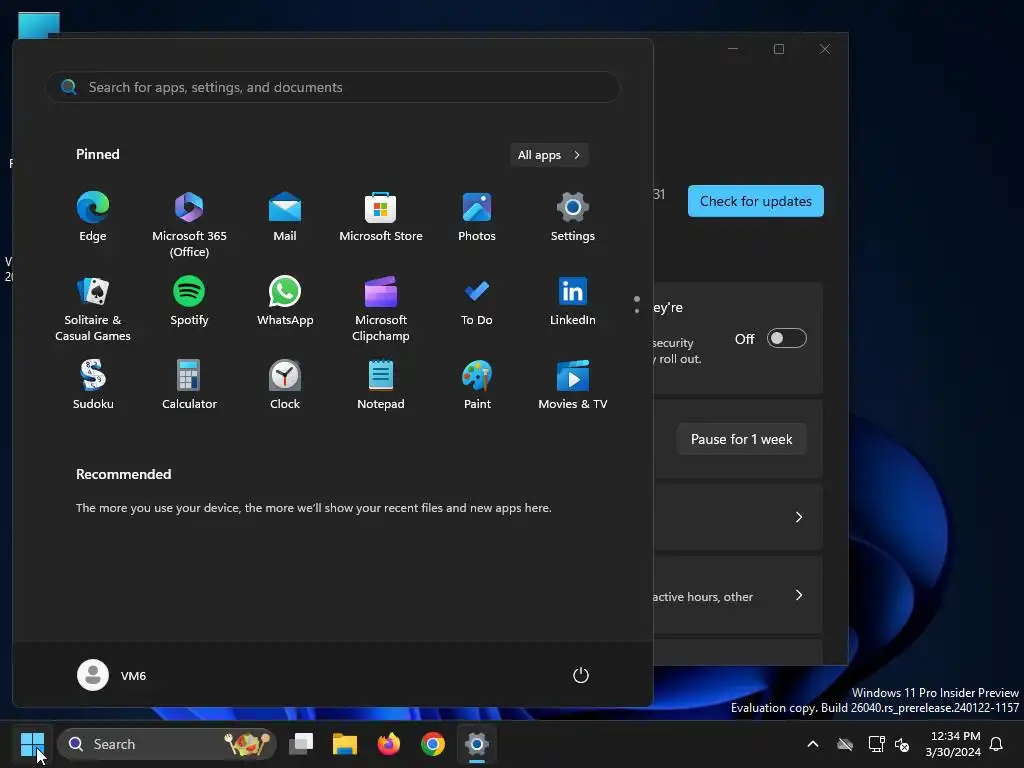Open the To Do app

[477, 302]
